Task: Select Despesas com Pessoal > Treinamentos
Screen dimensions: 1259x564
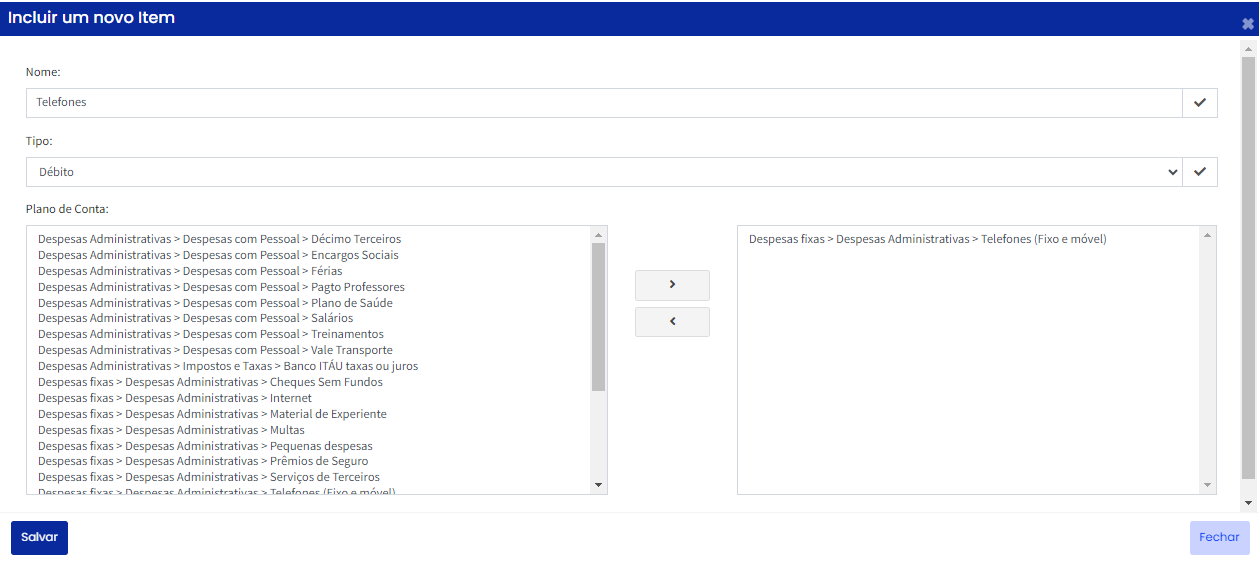Action: [211, 334]
